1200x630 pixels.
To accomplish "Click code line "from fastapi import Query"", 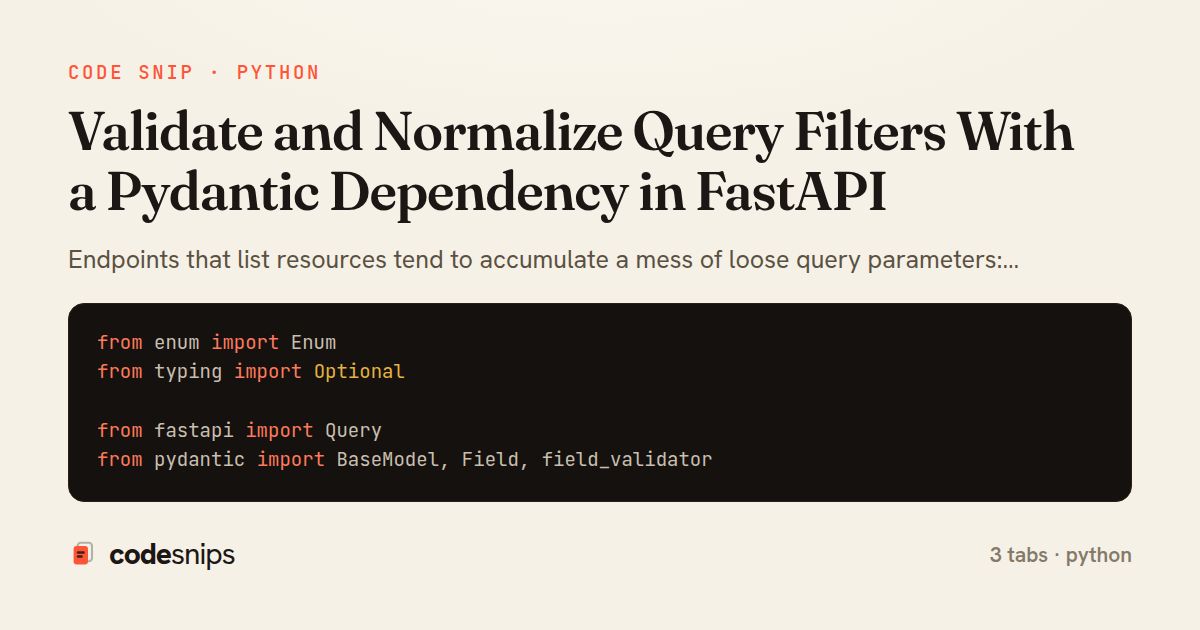I will coord(240,431).
